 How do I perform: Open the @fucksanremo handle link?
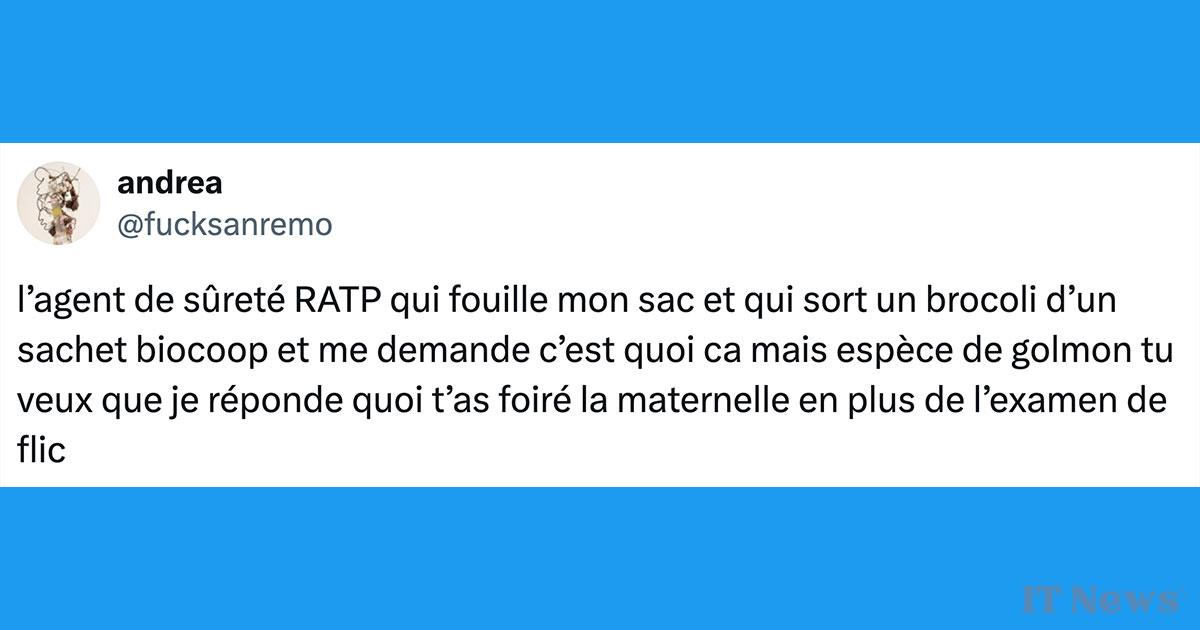pos(225,226)
